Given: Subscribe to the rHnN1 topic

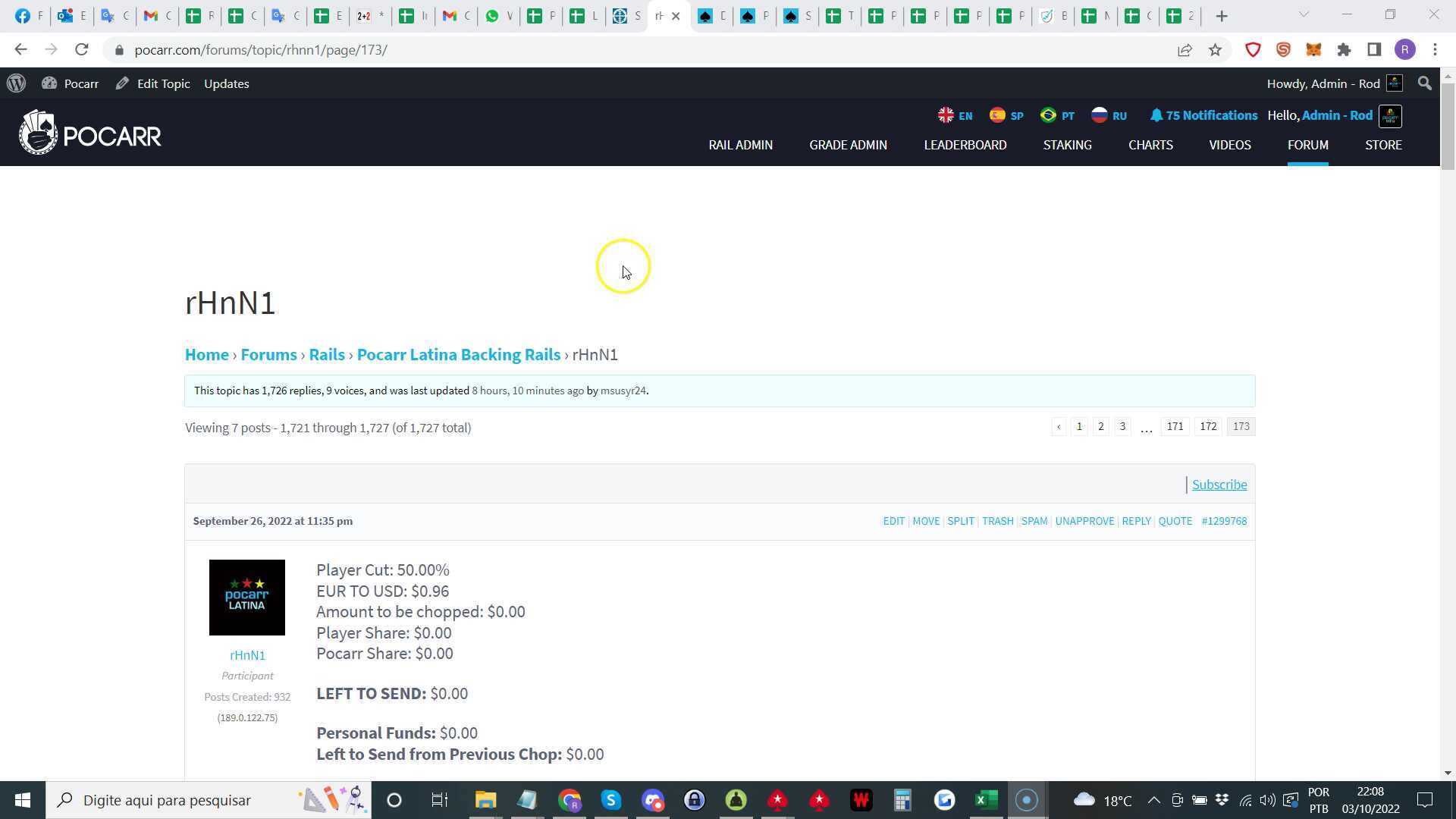Looking at the screenshot, I should 1219,484.
